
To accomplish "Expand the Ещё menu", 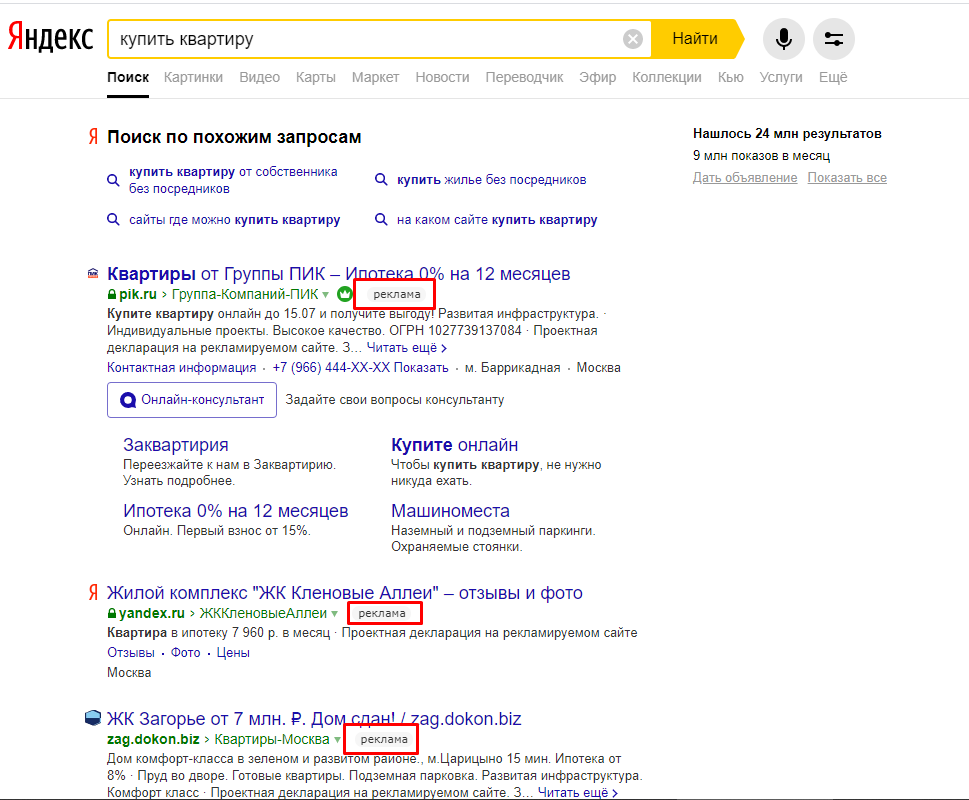I will point(833,77).
